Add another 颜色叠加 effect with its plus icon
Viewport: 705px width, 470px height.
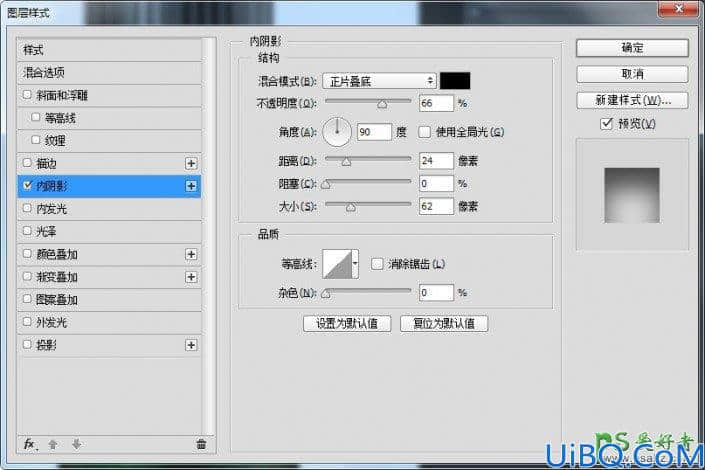(191, 254)
